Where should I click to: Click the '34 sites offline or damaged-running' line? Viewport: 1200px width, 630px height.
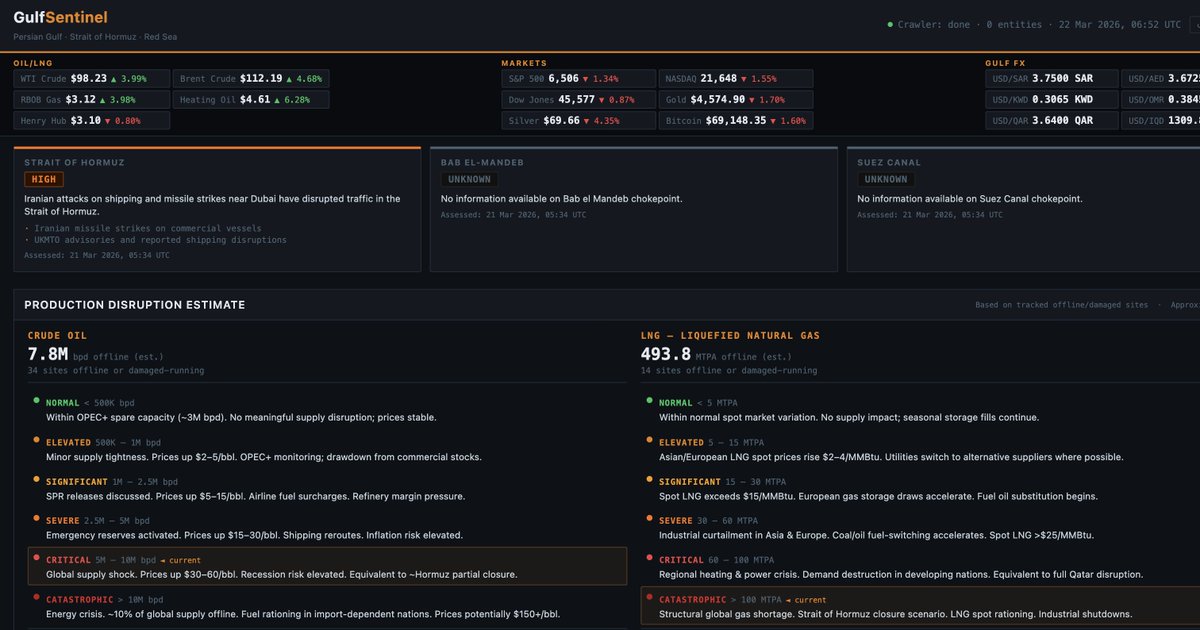tap(116, 370)
